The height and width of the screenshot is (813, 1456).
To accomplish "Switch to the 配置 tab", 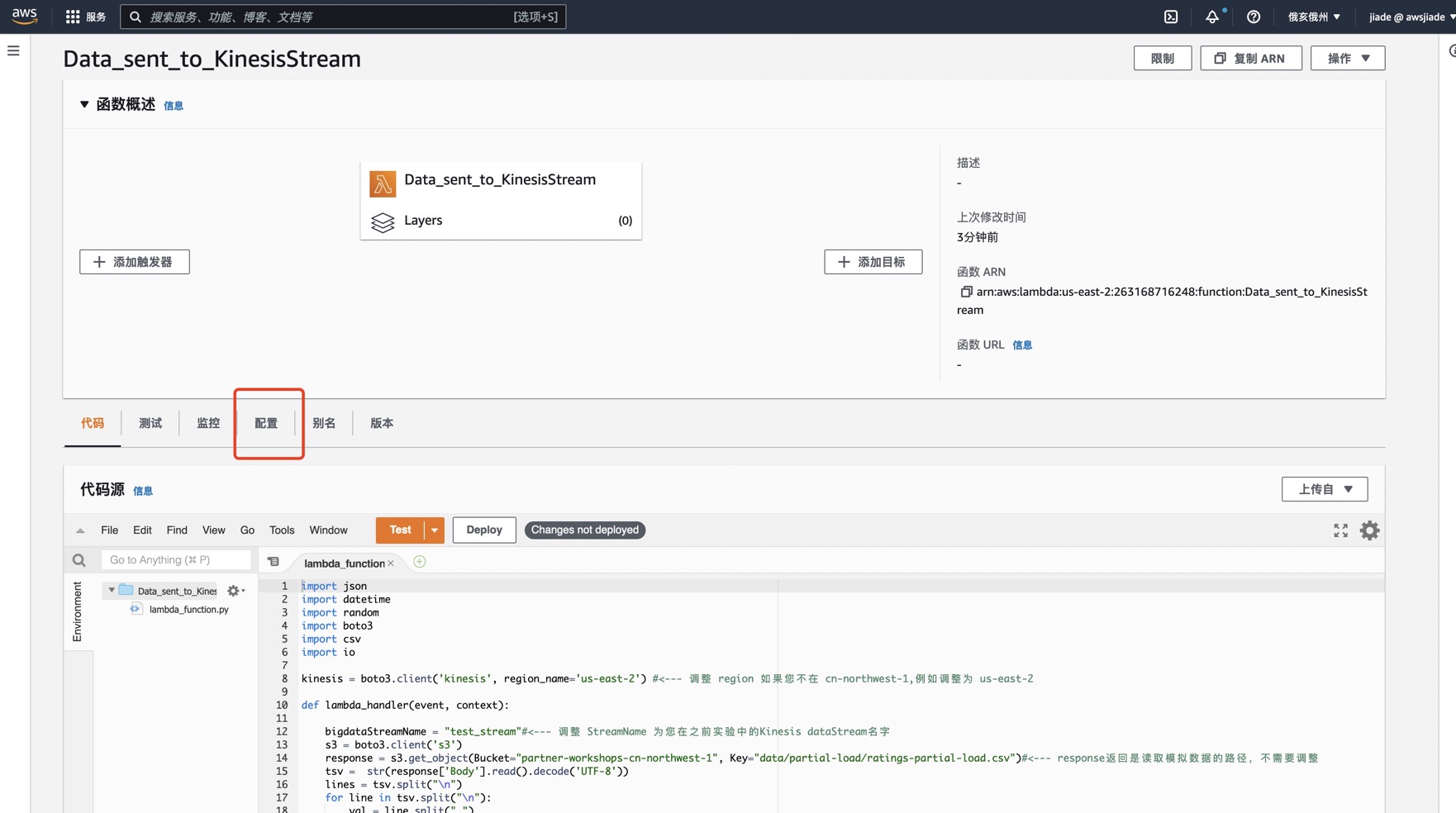I will click(x=266, y=423).
